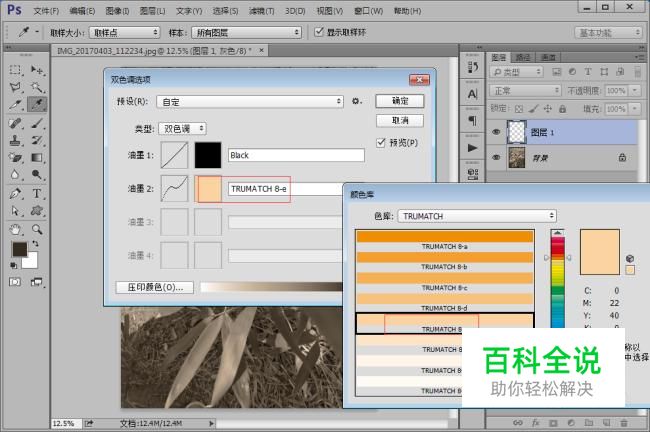This screenshot has width=650, height=432.
Task: Select TRUMATCH 8-a color in list
Action: coord(445,241)
